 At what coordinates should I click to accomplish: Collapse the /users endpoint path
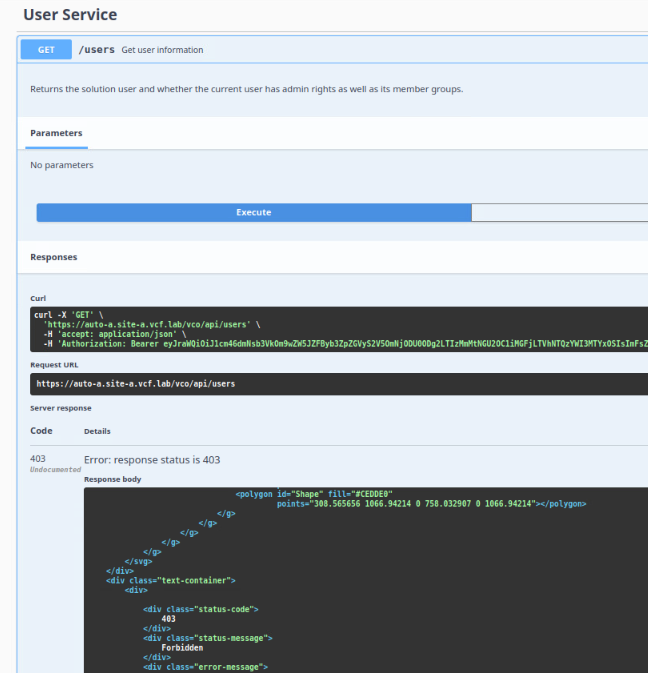pos(96,50)
